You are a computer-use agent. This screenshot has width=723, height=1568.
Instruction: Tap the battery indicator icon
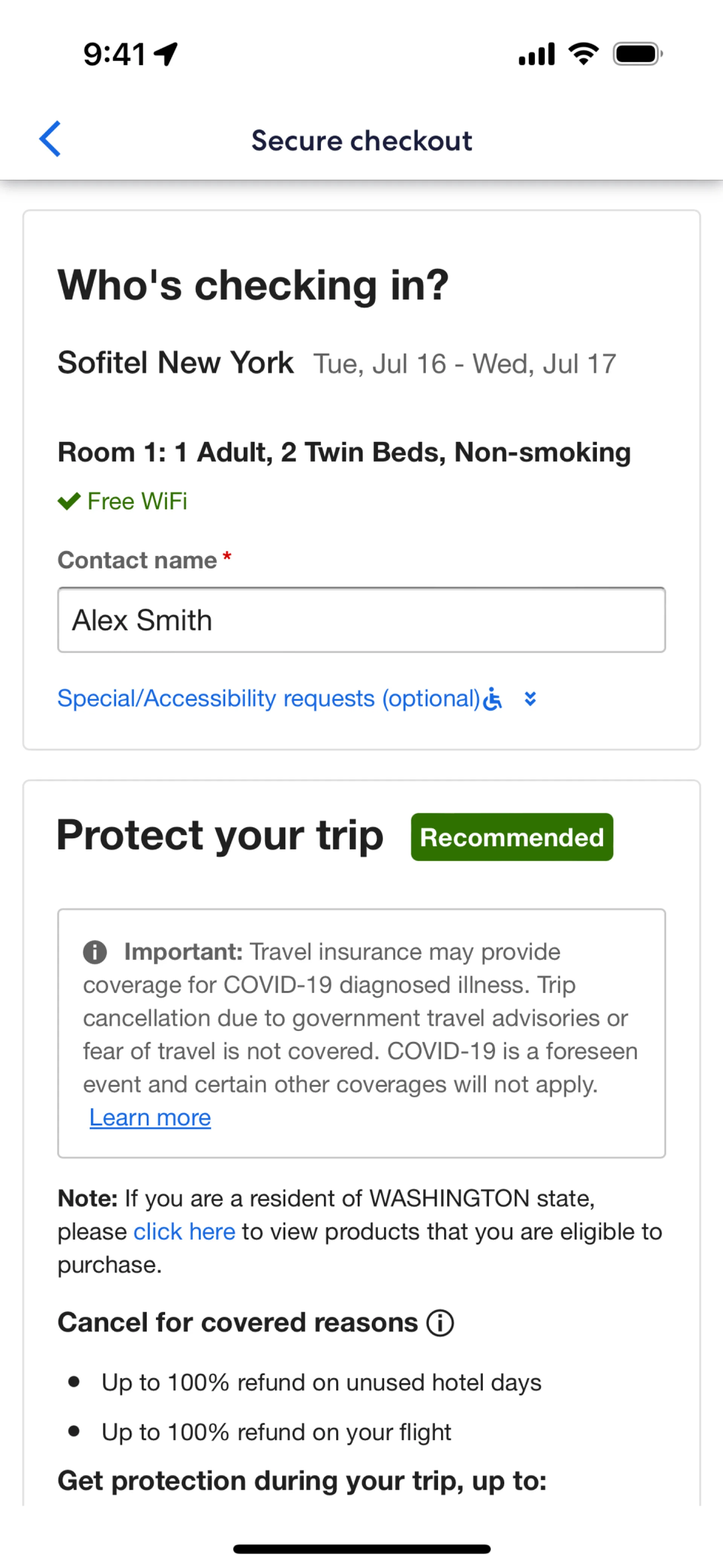coord(637,54)
